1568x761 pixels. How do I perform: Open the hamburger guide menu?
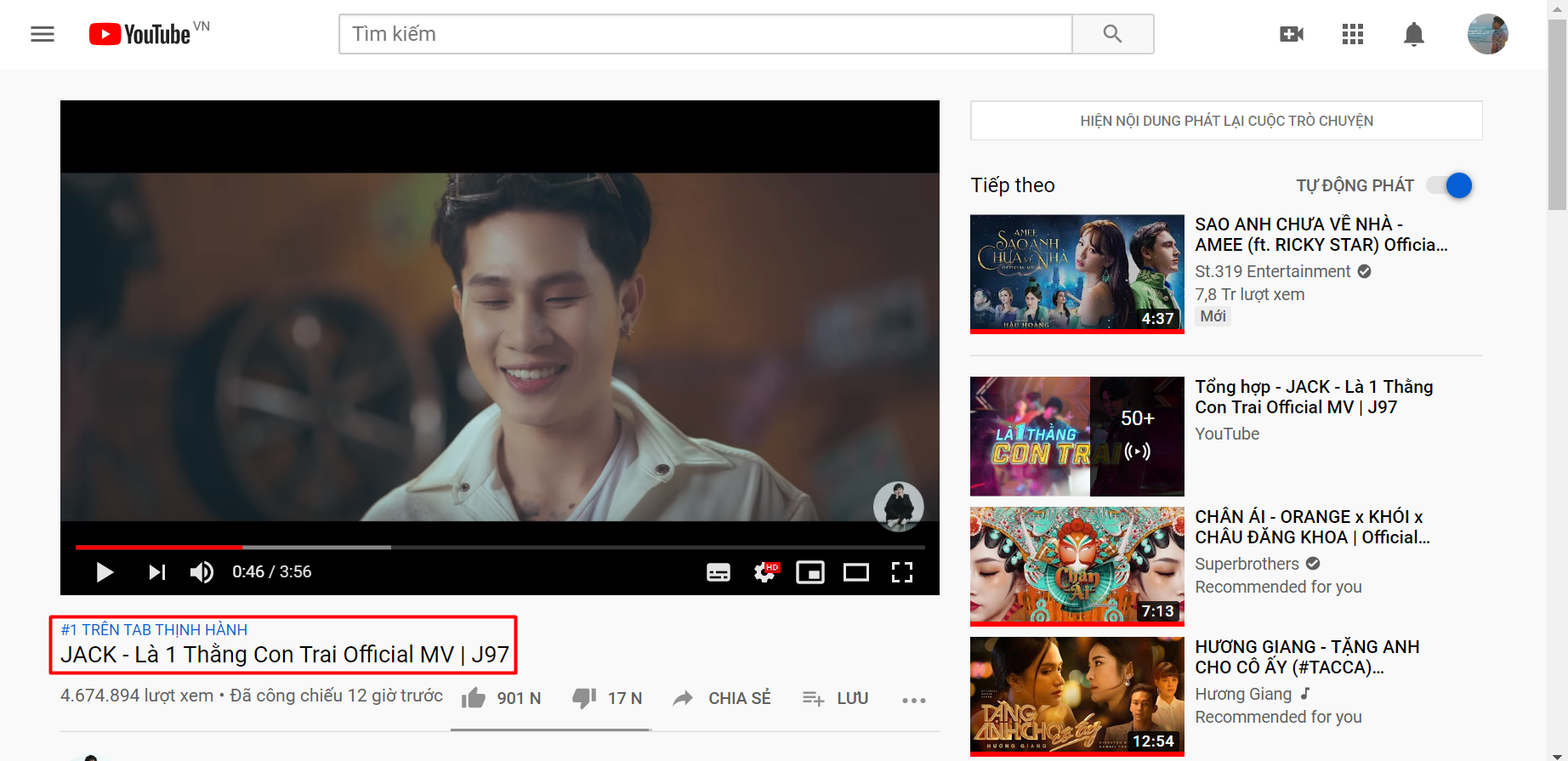pyautogui.click(x=43, y=34)
